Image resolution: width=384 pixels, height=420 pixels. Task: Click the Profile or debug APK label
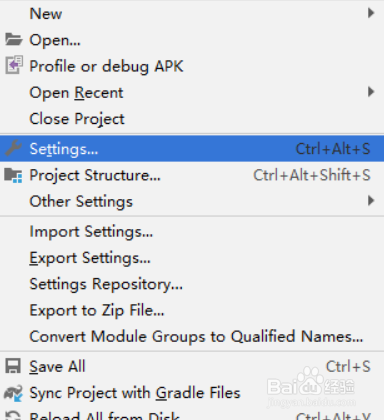point(106,66)
